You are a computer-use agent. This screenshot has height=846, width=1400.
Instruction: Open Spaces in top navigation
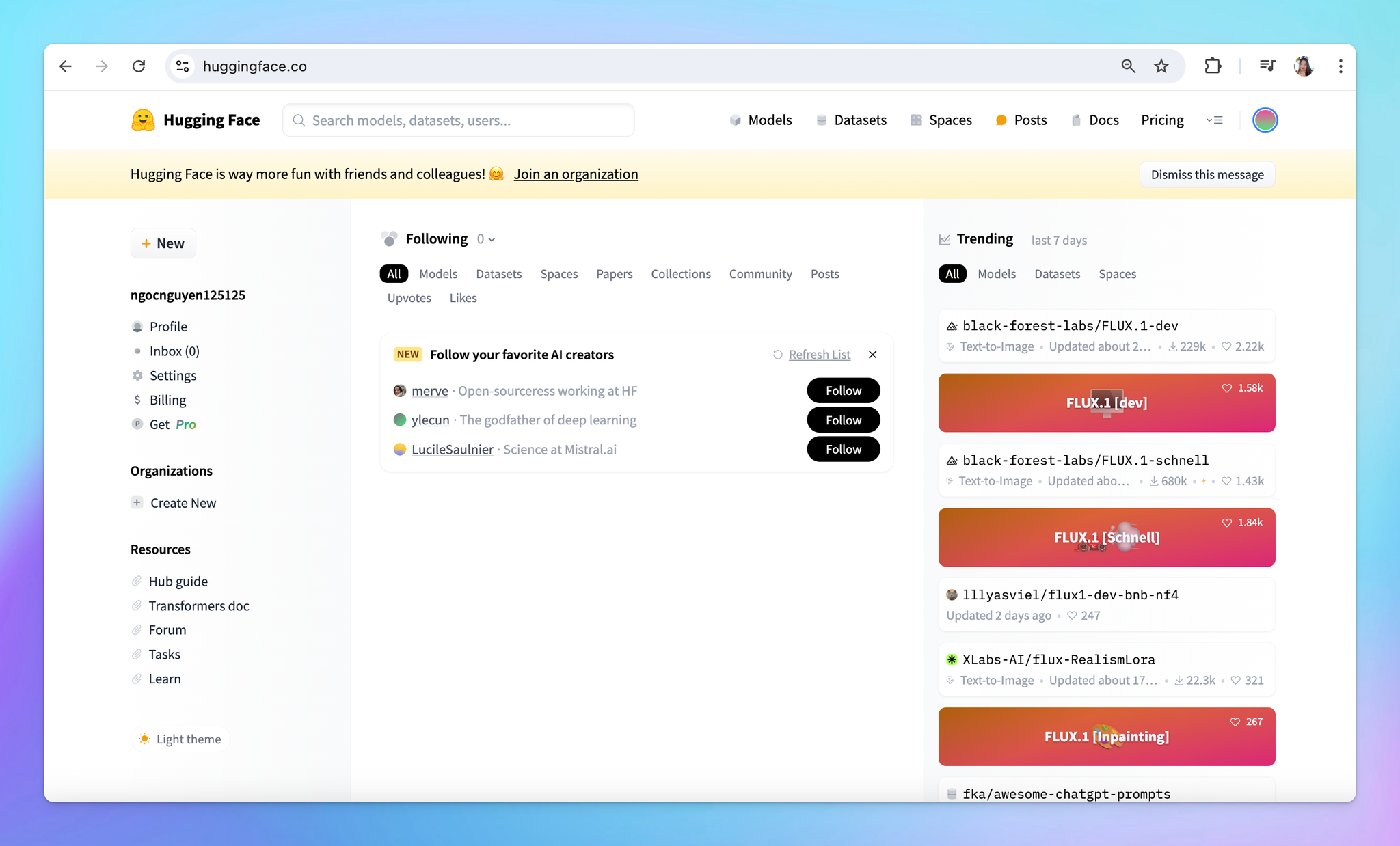click(941, 120)
